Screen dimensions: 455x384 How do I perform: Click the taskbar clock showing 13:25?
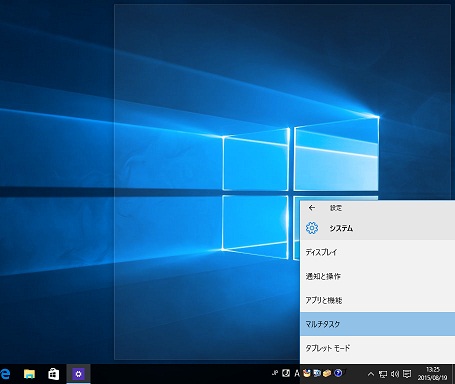click(432, 373)
